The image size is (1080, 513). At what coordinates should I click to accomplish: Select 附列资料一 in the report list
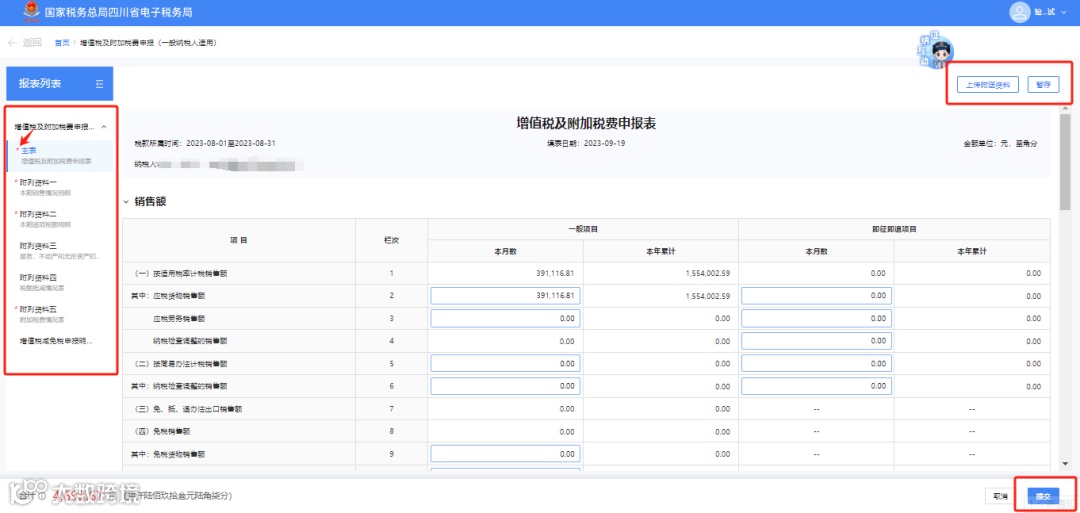click(60, 187)
